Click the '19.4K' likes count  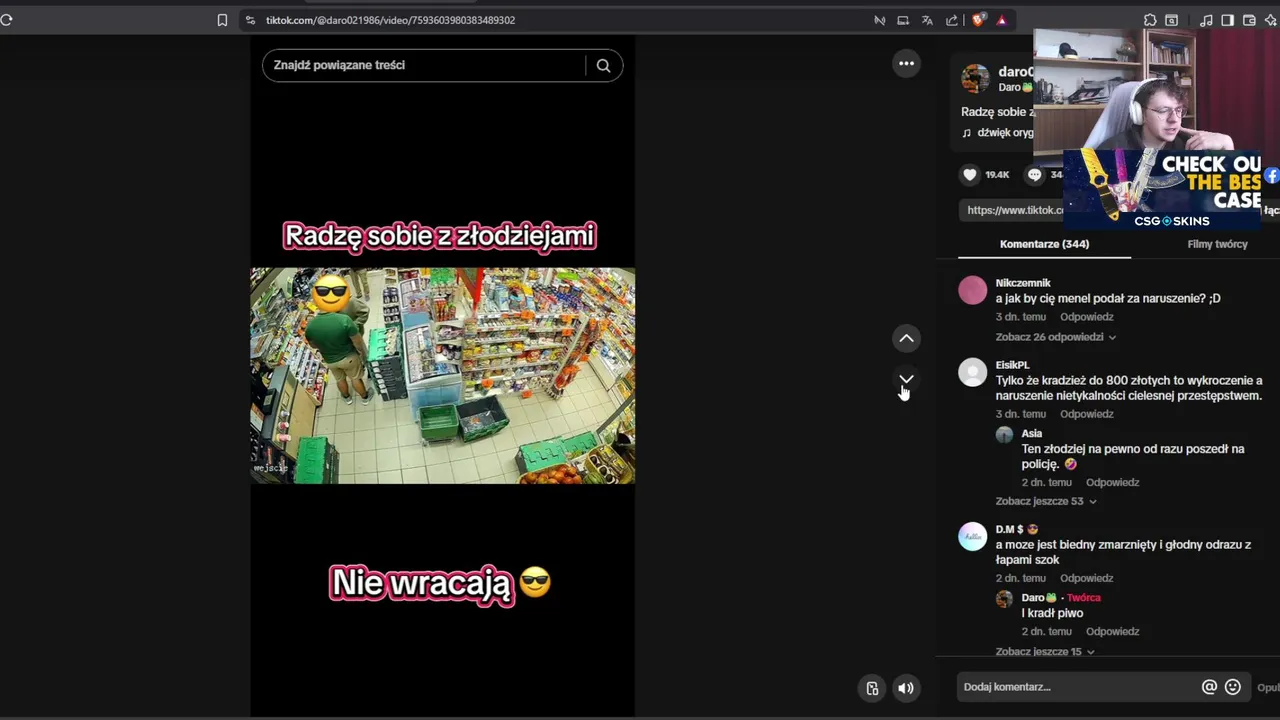(997, 175)
